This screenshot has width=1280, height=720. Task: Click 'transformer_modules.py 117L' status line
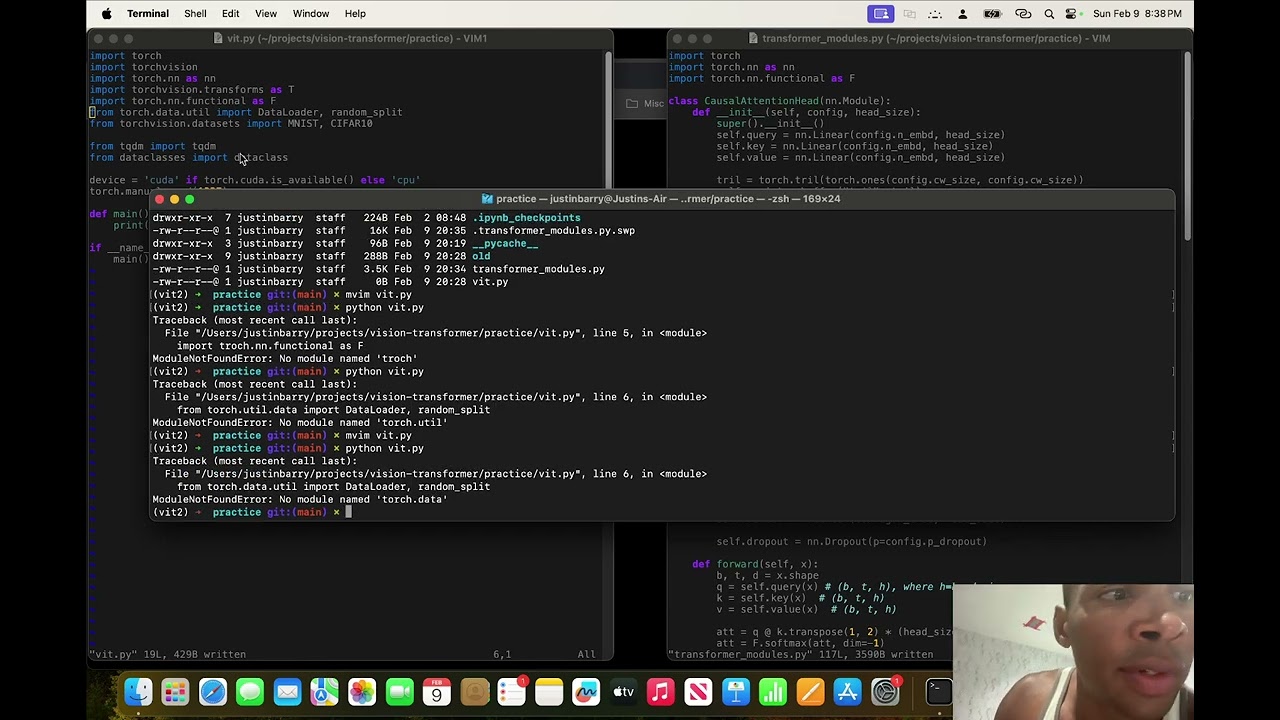pyautogui.click(x=800, y=655)
